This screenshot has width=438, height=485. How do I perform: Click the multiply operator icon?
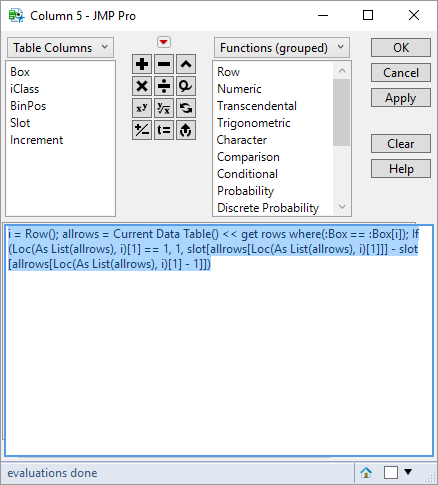click(x=142, y=86)
